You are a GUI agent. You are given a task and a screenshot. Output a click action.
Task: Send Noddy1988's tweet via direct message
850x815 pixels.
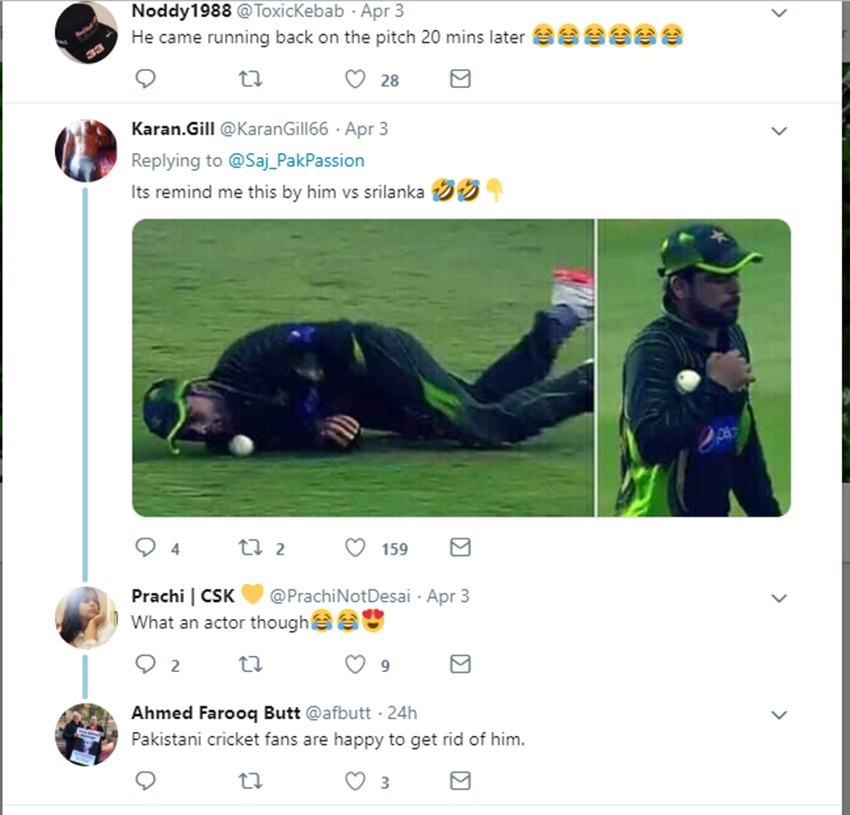(460, 79)
